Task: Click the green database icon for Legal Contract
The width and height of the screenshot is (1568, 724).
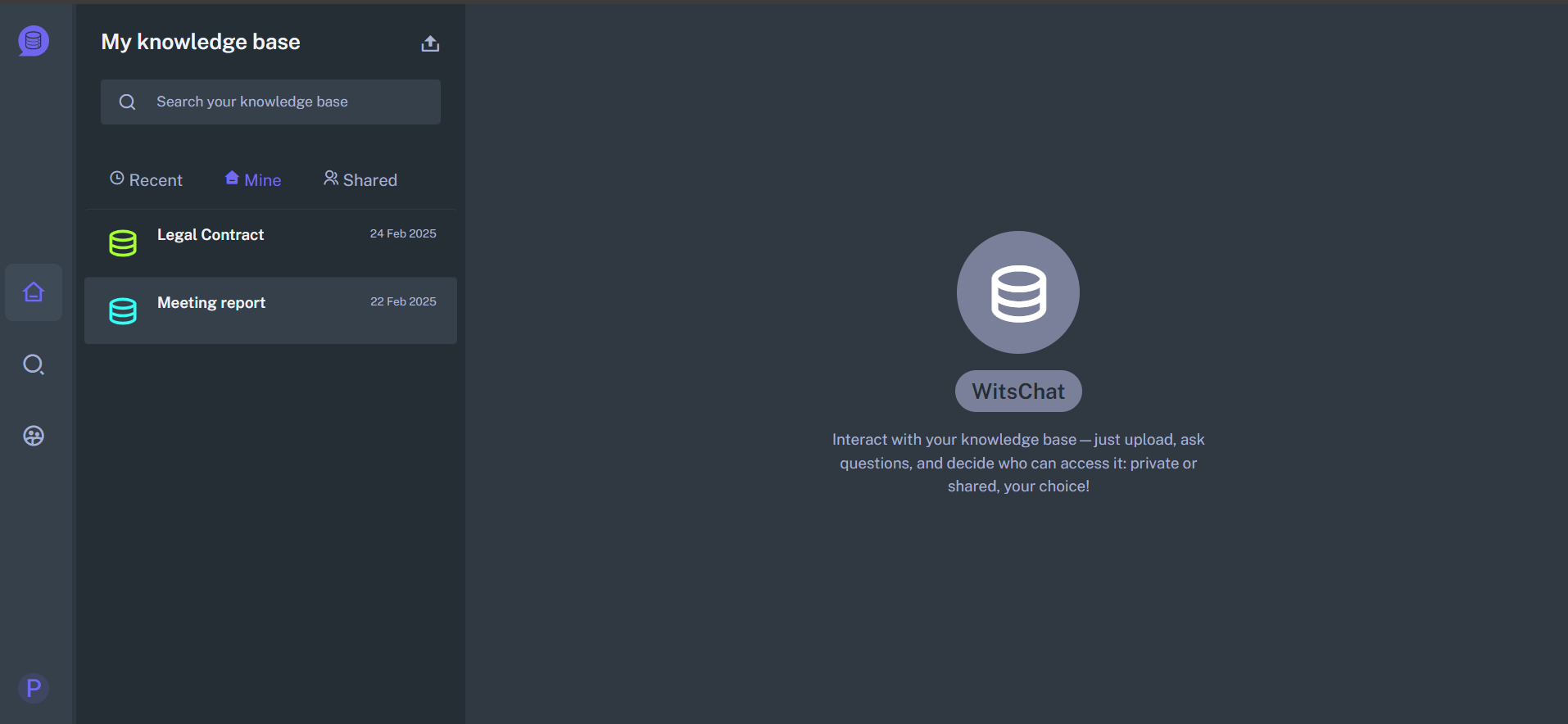Action: [x=123, y=243]
